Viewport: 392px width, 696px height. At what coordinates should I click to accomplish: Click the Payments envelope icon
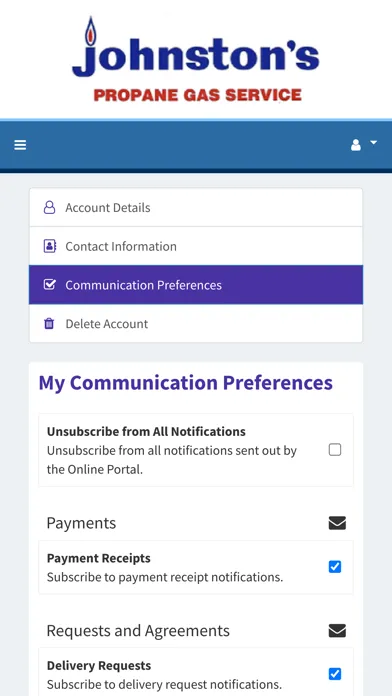pyautogui.click(x=337, y=523)
